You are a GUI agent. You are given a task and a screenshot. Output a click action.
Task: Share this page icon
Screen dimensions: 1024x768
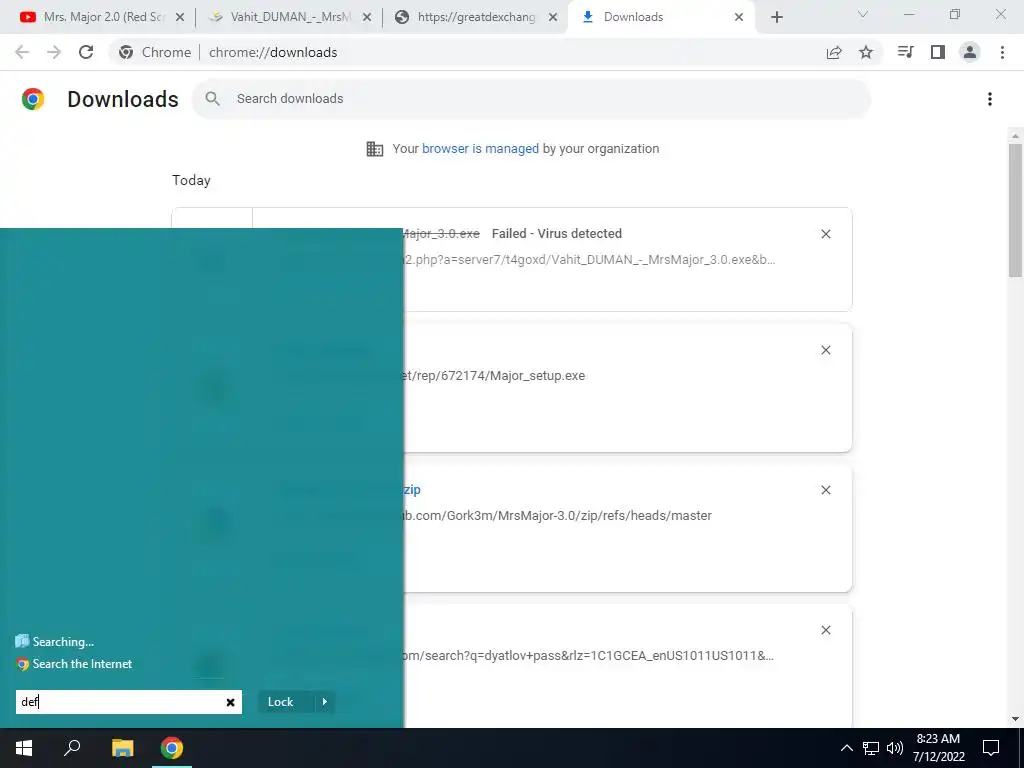point(834,52)
